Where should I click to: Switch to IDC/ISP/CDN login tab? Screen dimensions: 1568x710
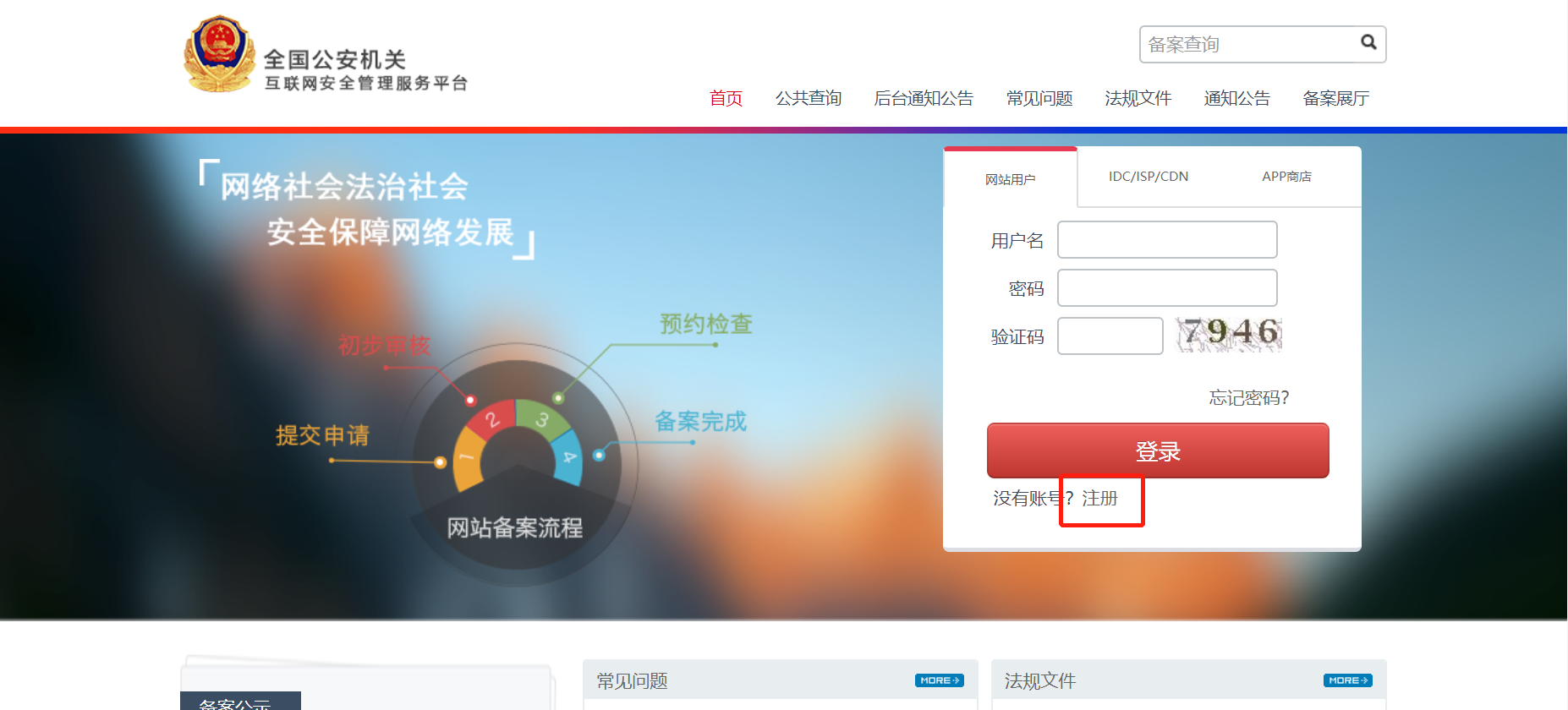pos(1149,176)
